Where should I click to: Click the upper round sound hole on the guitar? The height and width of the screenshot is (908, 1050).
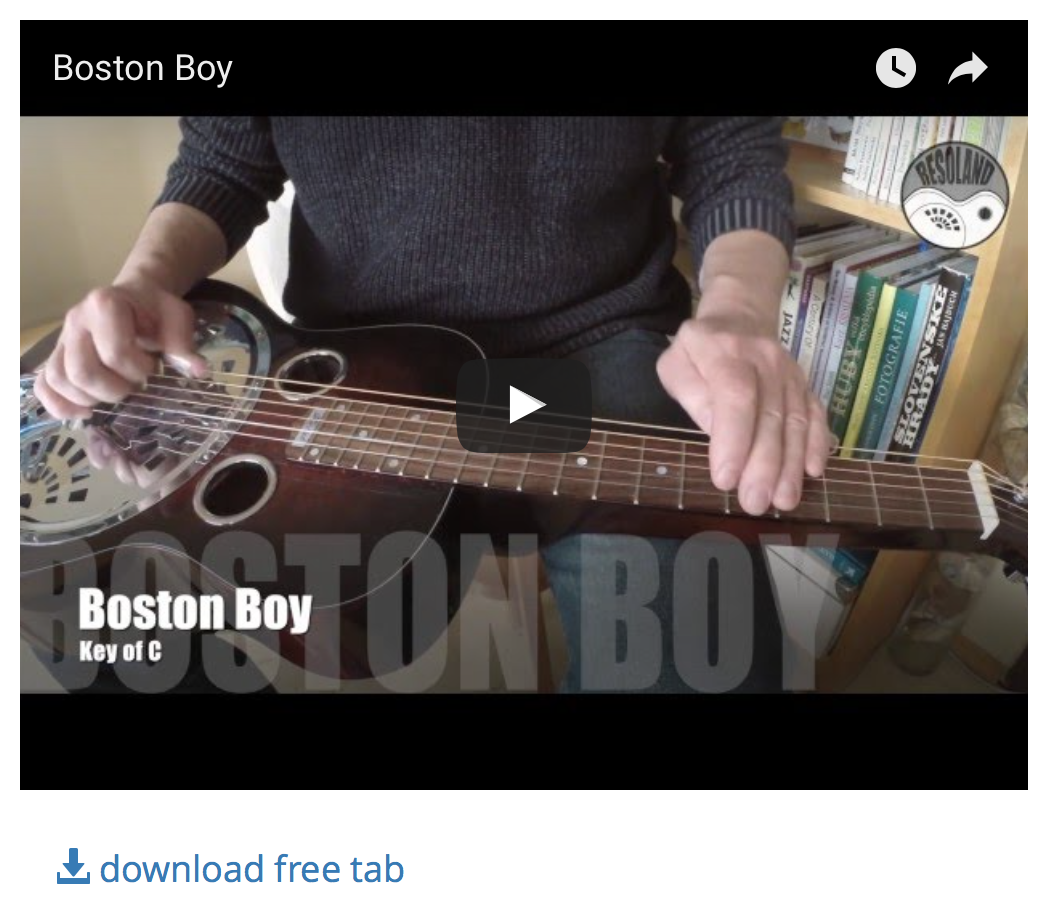coord(310,372)
